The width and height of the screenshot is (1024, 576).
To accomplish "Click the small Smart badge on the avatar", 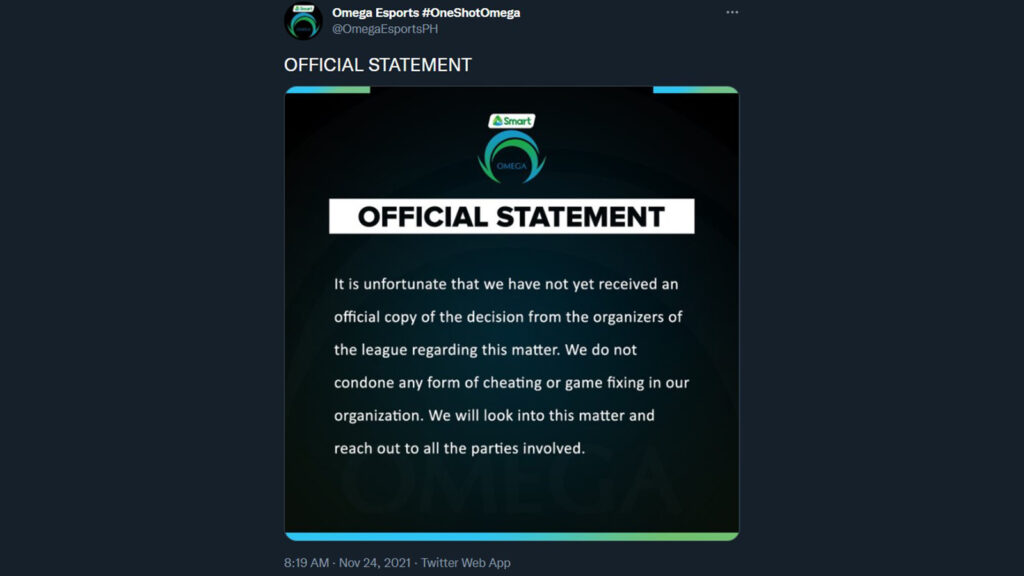I will tap(303, 8).
